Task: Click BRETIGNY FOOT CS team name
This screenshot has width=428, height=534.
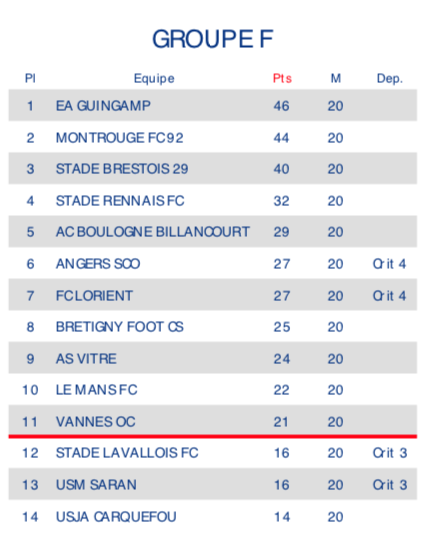Action: pos(120,327)
